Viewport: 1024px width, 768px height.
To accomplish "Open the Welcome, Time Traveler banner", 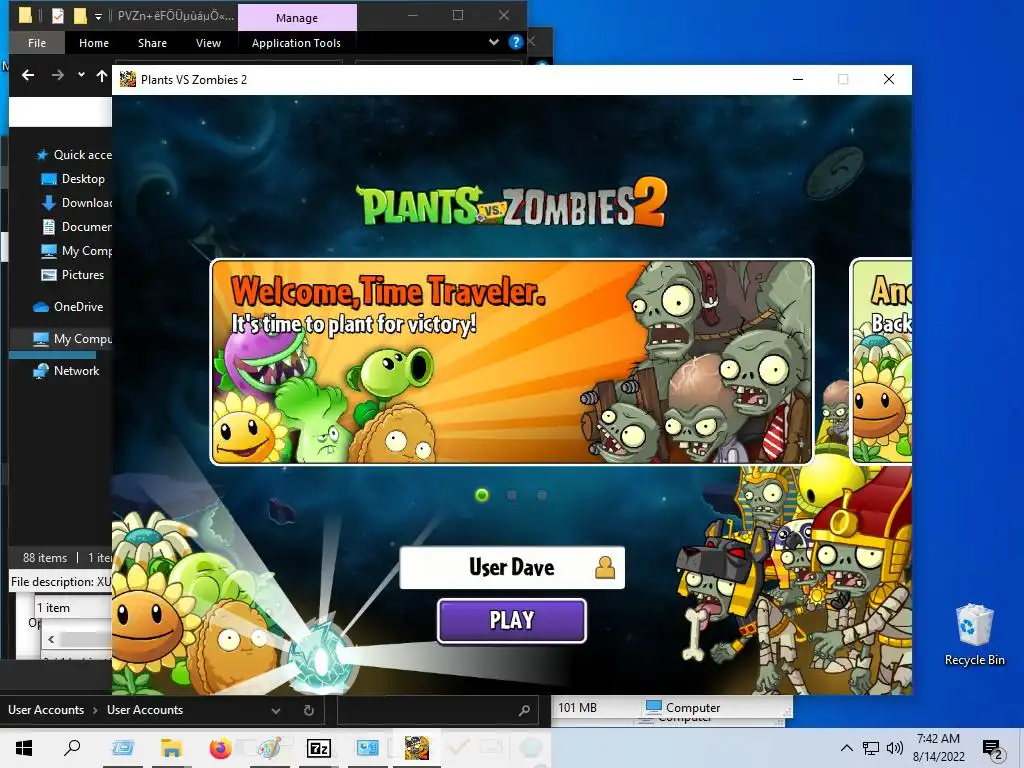I will coord(512,362).
